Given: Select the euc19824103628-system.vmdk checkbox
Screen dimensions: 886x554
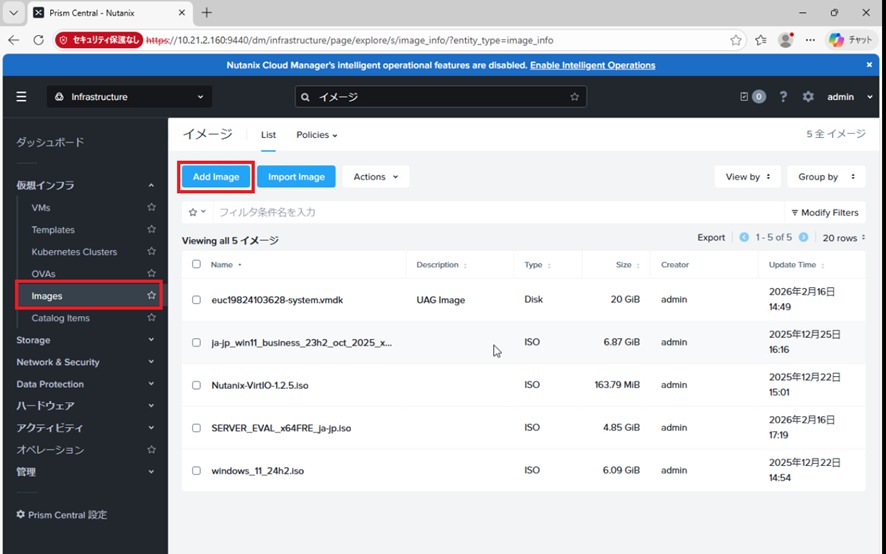Looking at the screenshot, I should [196, 300].
